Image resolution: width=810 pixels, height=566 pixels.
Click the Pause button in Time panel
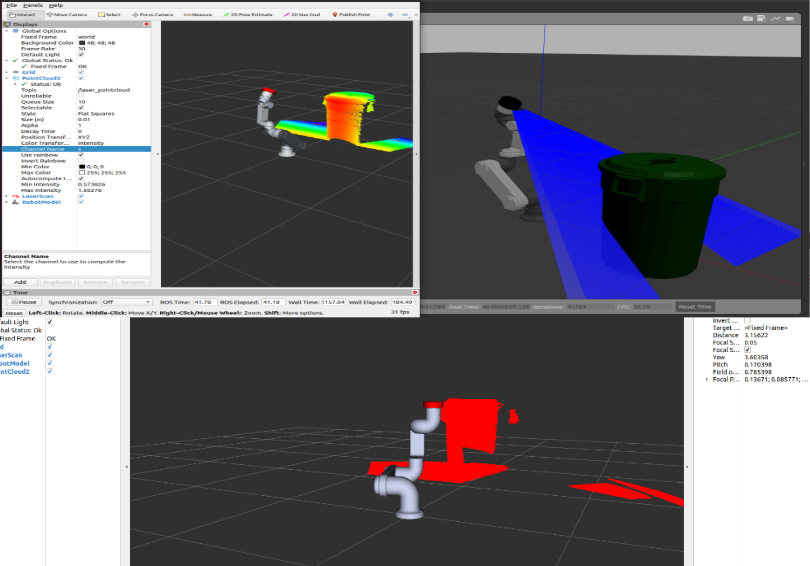pos(24,302)
